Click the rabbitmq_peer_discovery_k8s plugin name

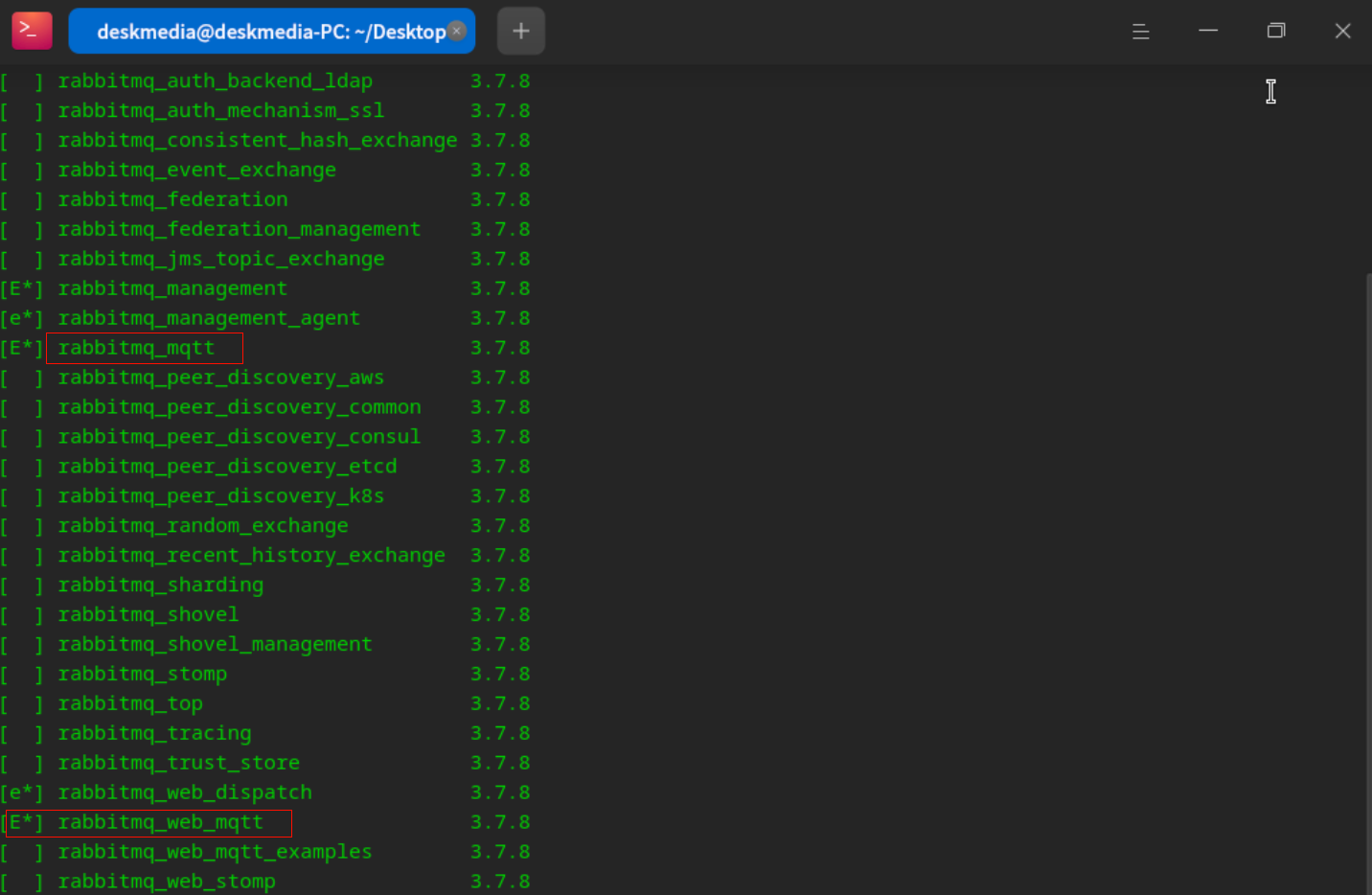[220, 496]
